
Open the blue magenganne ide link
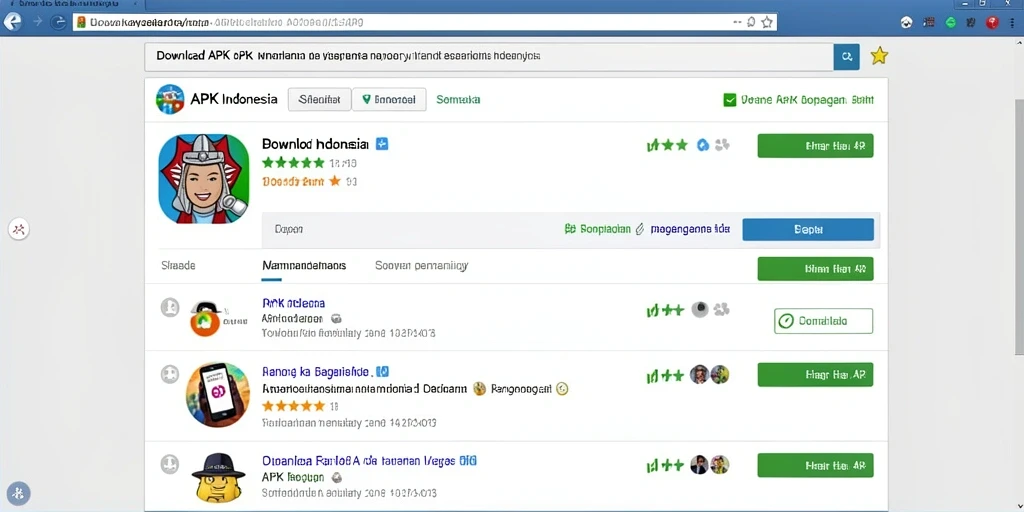pyautogui.click(x=690, y=229)
